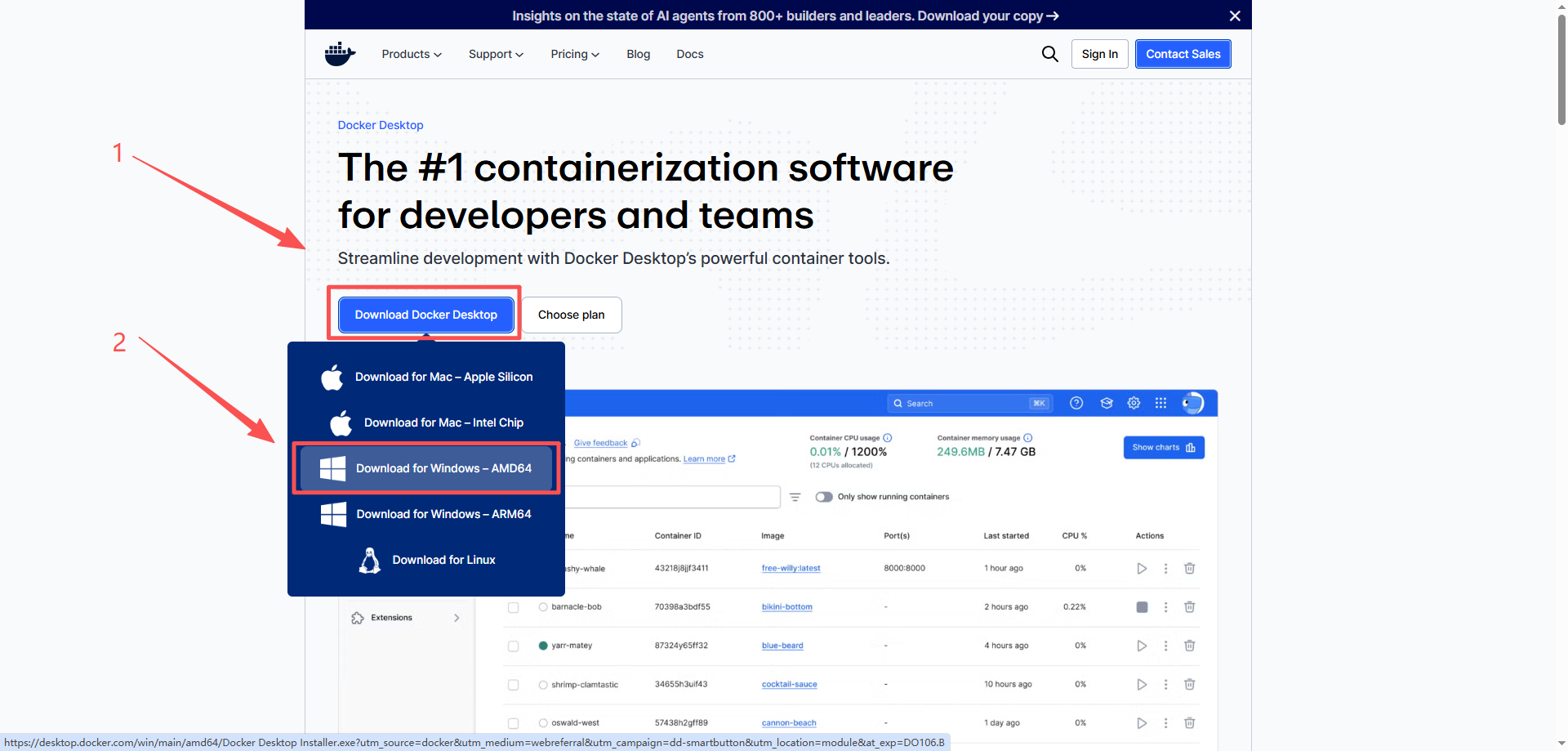Start the oswald-west container

click(1142, 723)
